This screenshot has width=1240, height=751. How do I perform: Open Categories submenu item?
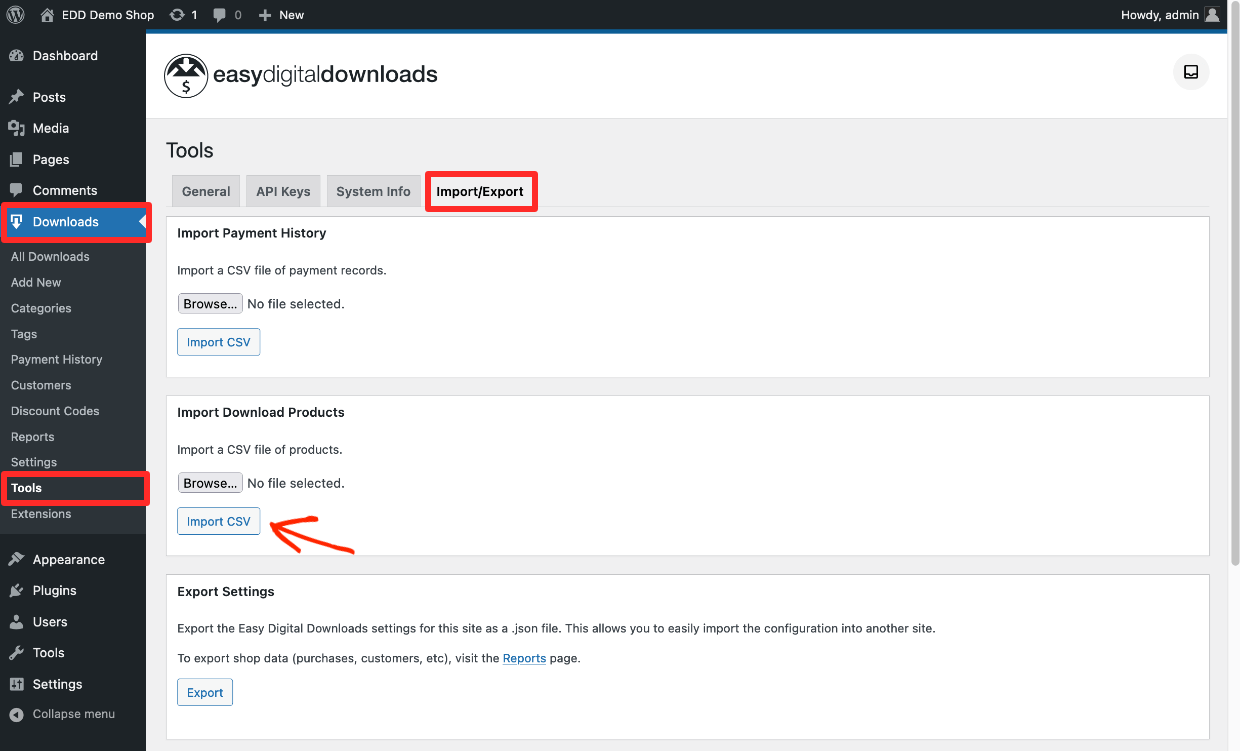click(41, 308)
